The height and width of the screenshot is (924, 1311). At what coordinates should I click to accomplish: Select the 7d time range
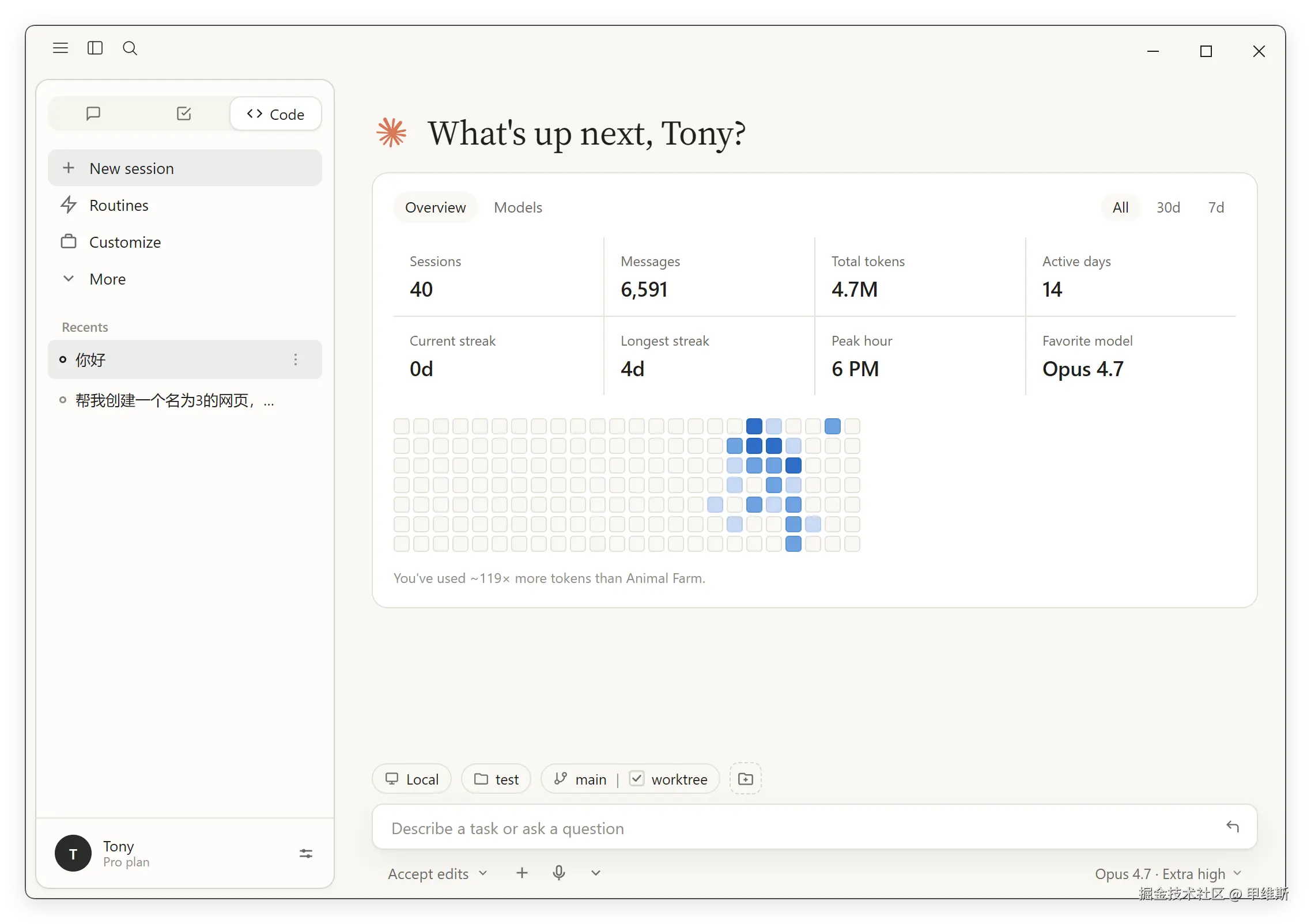1216,207
